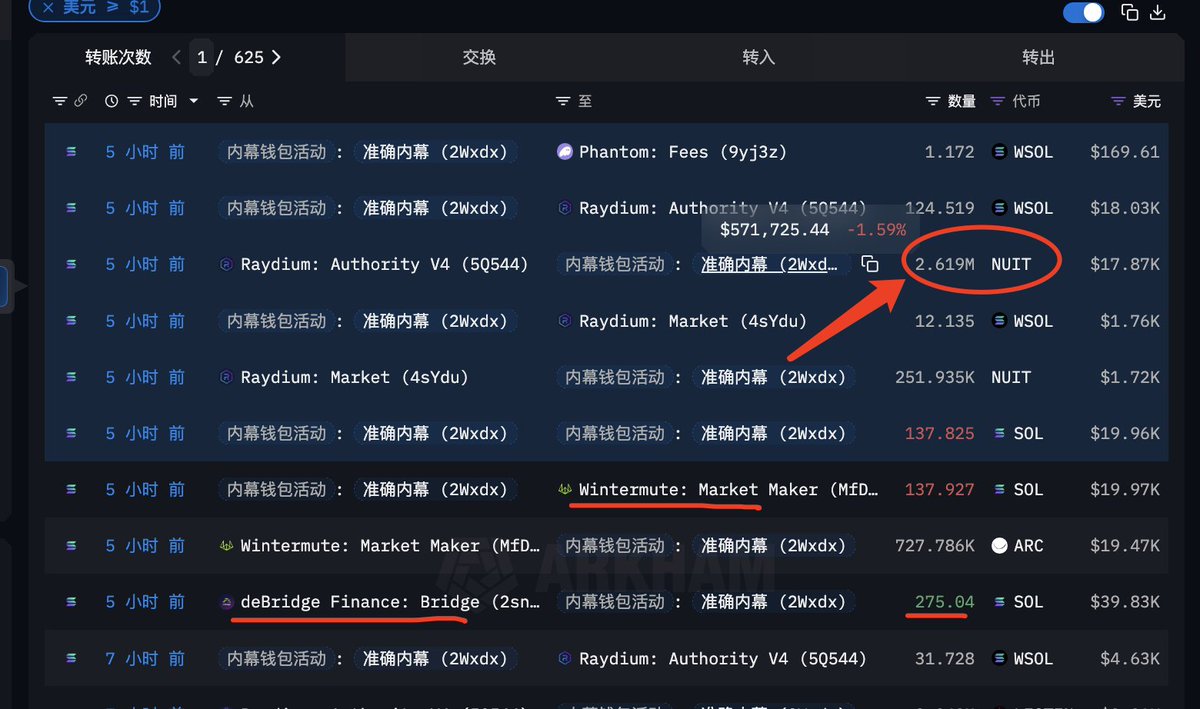This screenshot has height=709, width=1200.
Task: Click the clock icon in the 时间 header
Action: pyautogui.click(x=111, y=101)
